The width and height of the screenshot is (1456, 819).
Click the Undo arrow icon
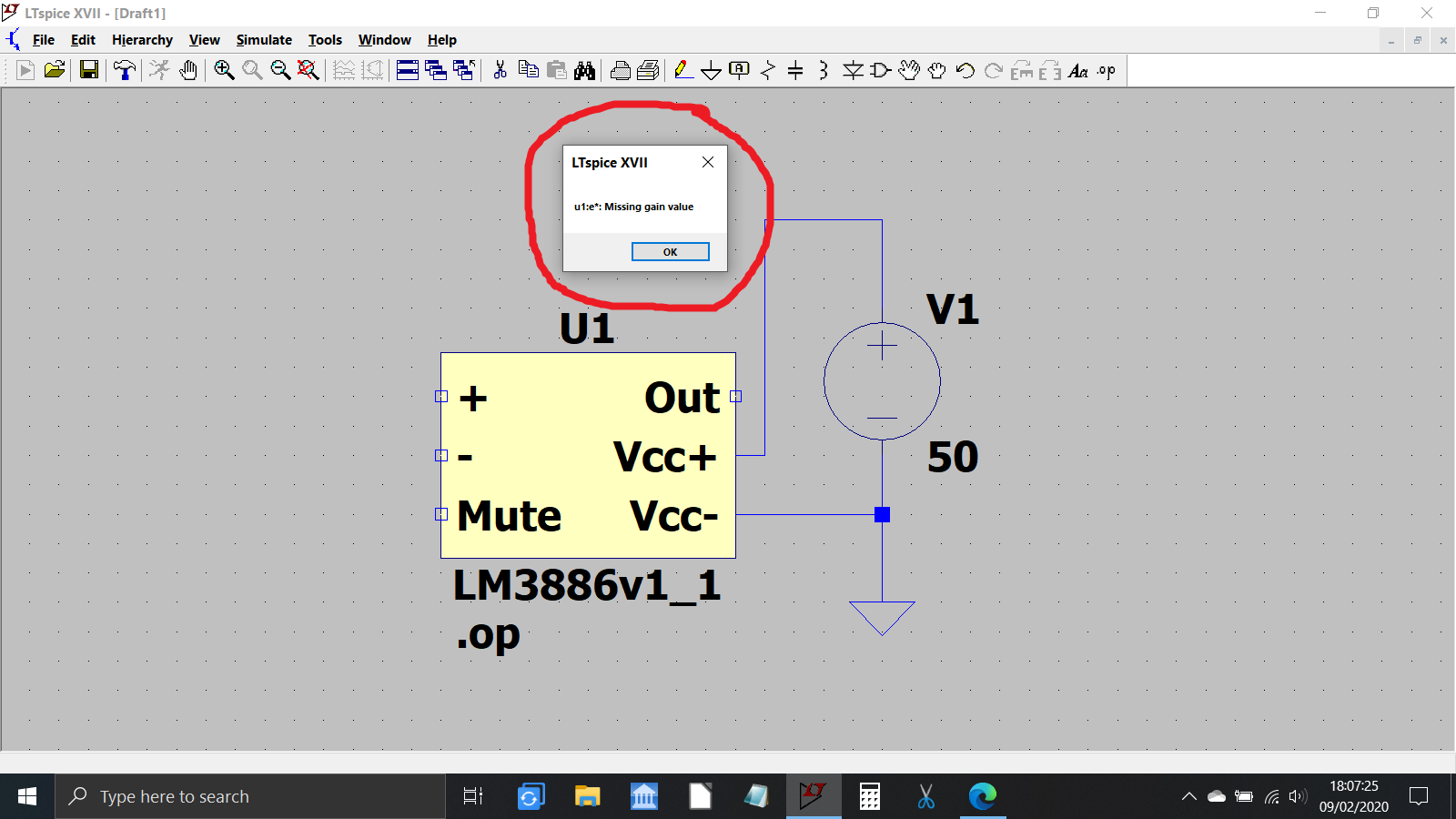click(966, 70)
